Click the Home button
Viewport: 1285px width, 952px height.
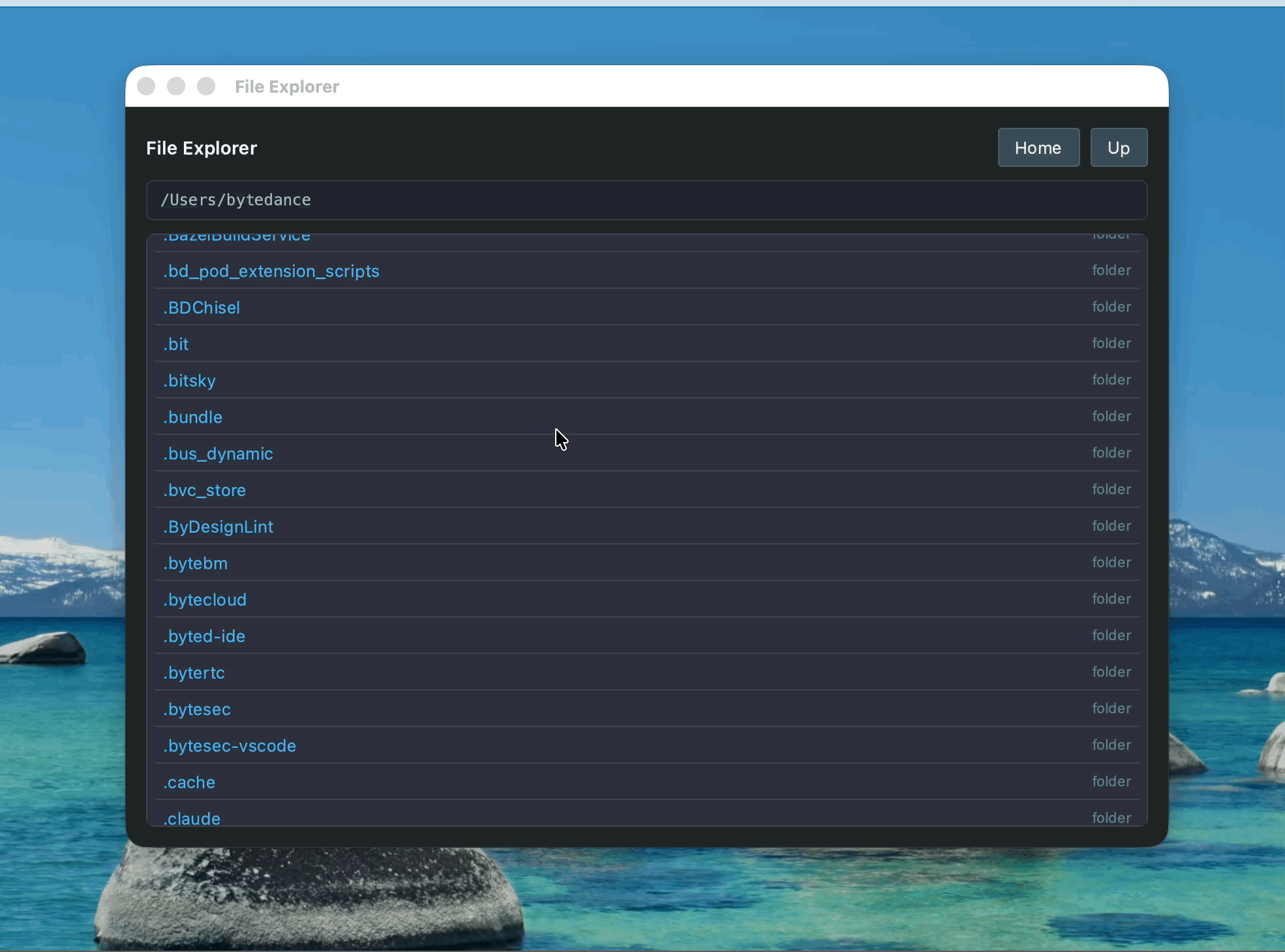tap(1038, 148)
